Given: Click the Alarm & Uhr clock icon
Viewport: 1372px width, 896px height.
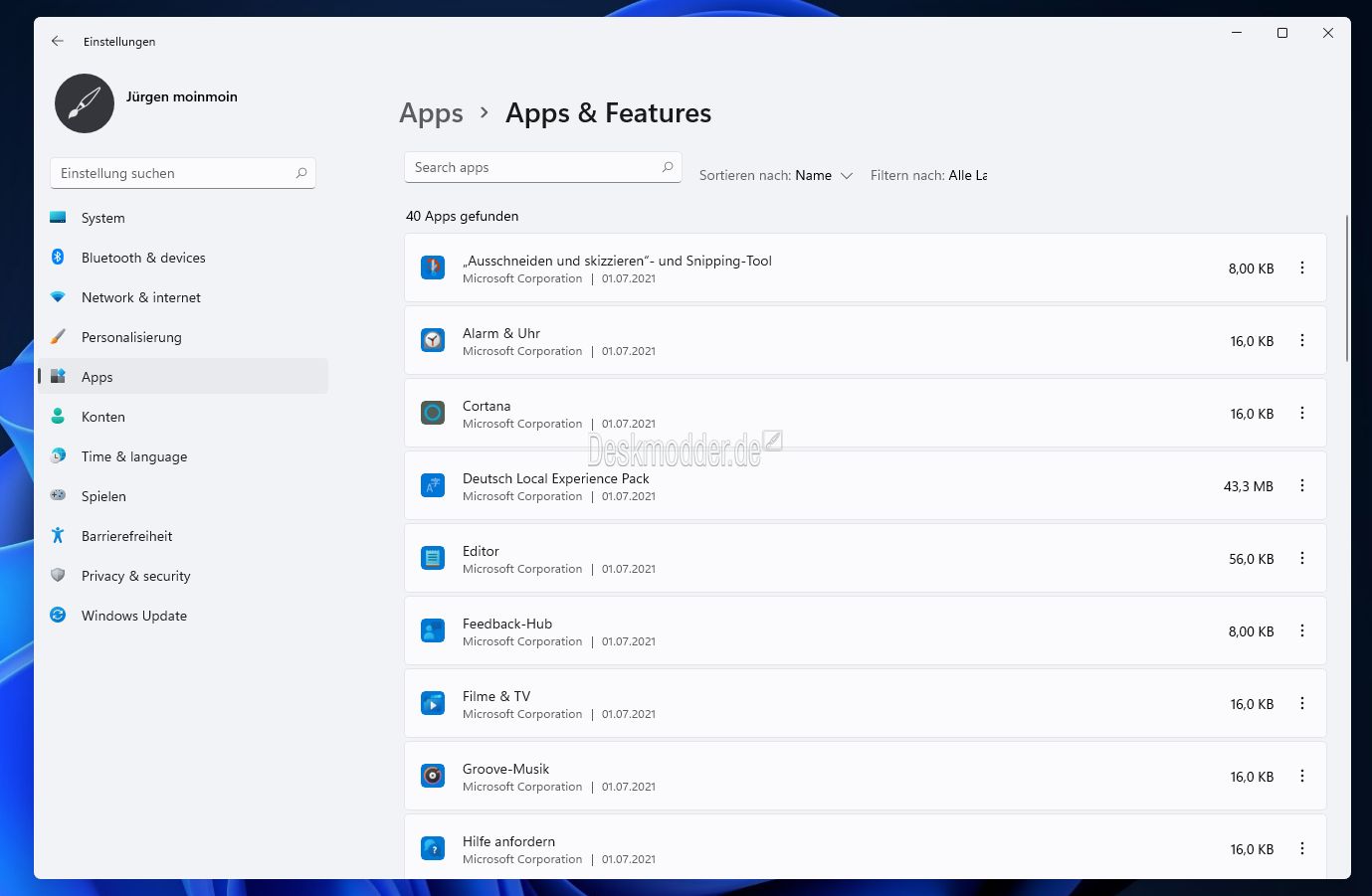Looking at the screenshot, I should [433, 340].
